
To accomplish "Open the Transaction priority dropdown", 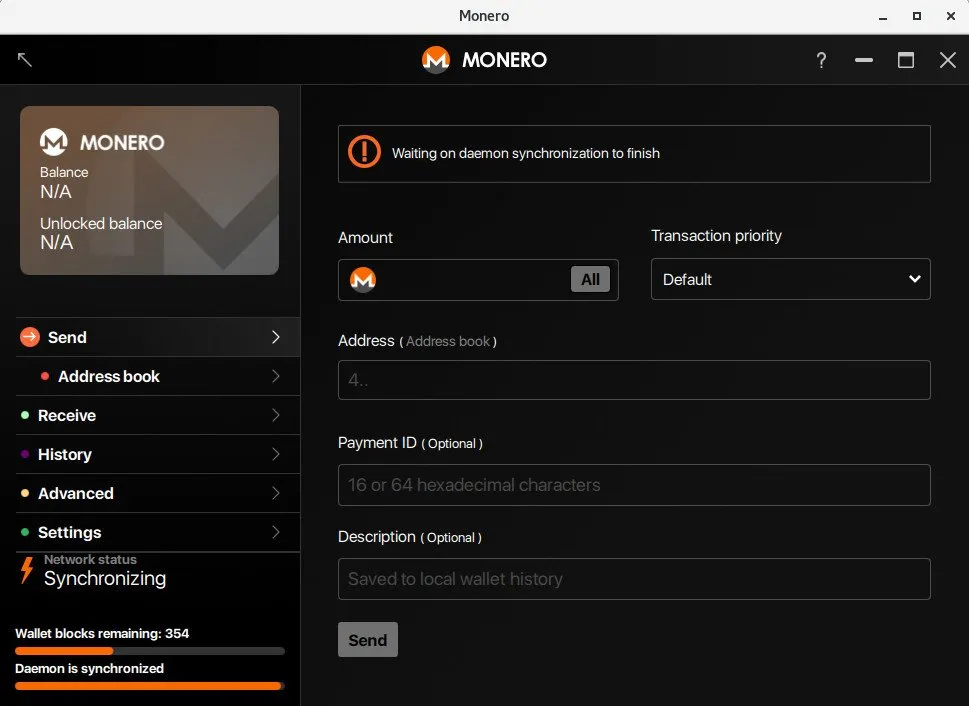I will click(790, 279).
